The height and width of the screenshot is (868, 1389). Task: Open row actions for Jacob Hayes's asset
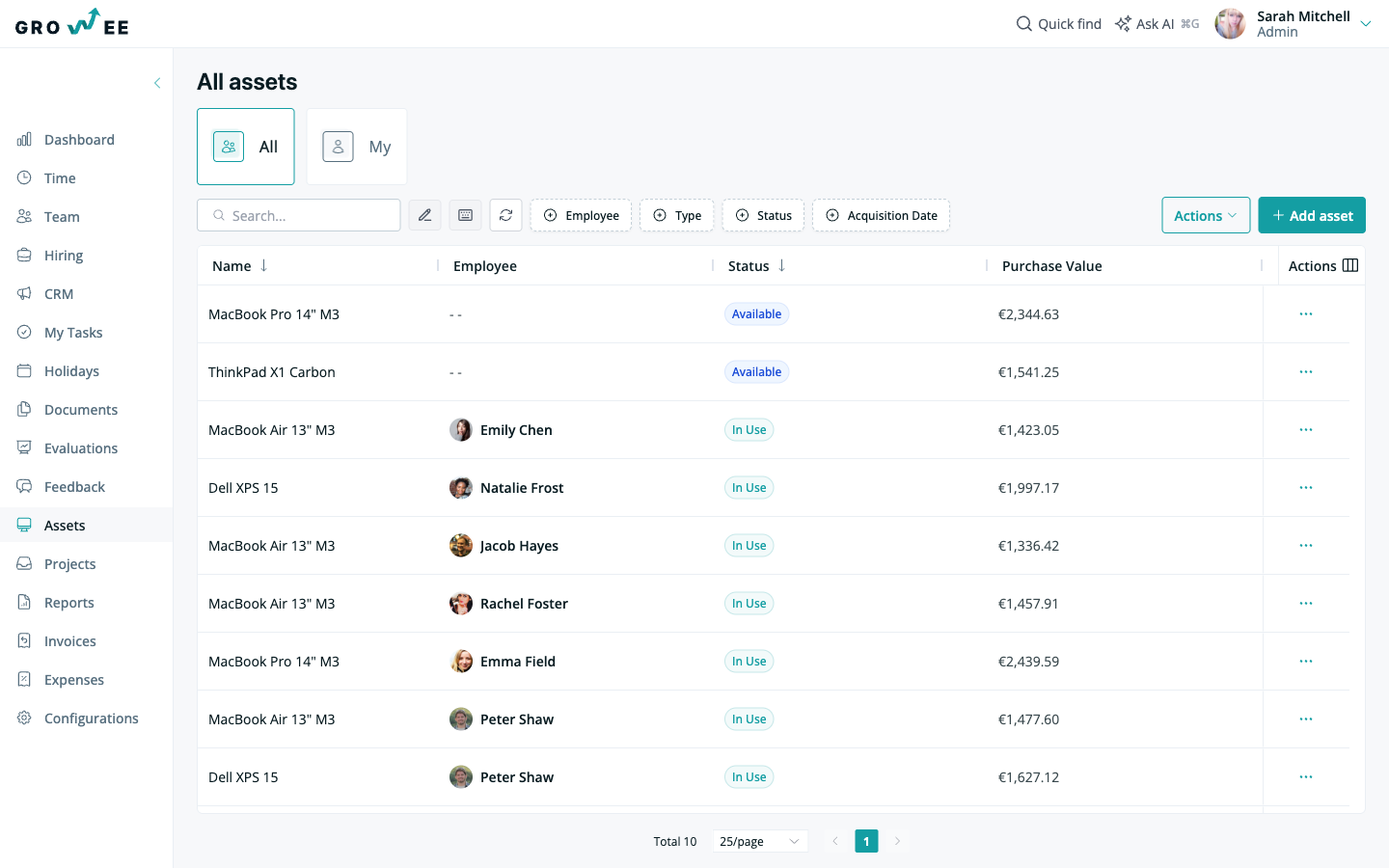click(x=1306, y=545)
